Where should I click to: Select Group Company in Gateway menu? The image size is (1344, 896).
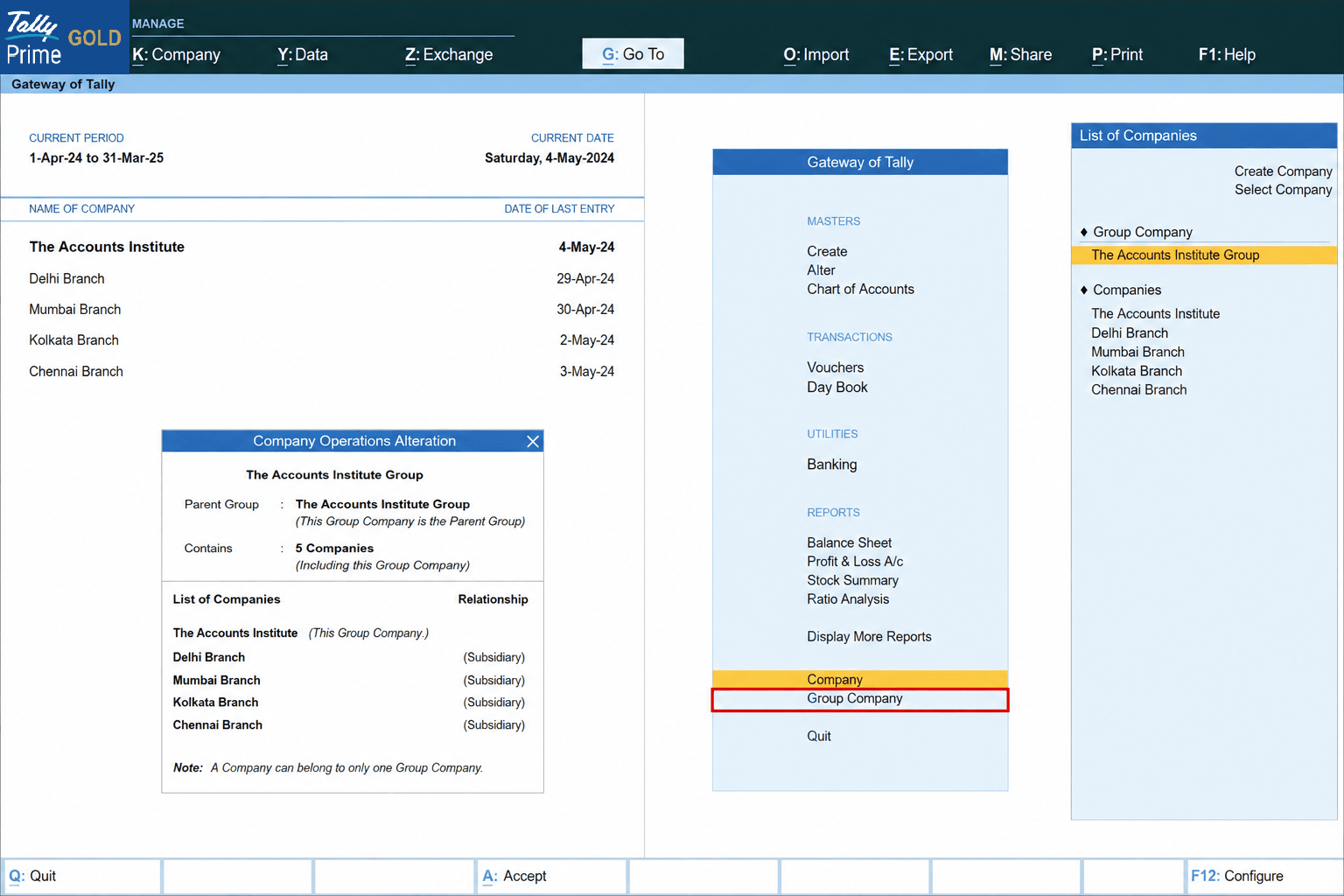tap(860, 699)
